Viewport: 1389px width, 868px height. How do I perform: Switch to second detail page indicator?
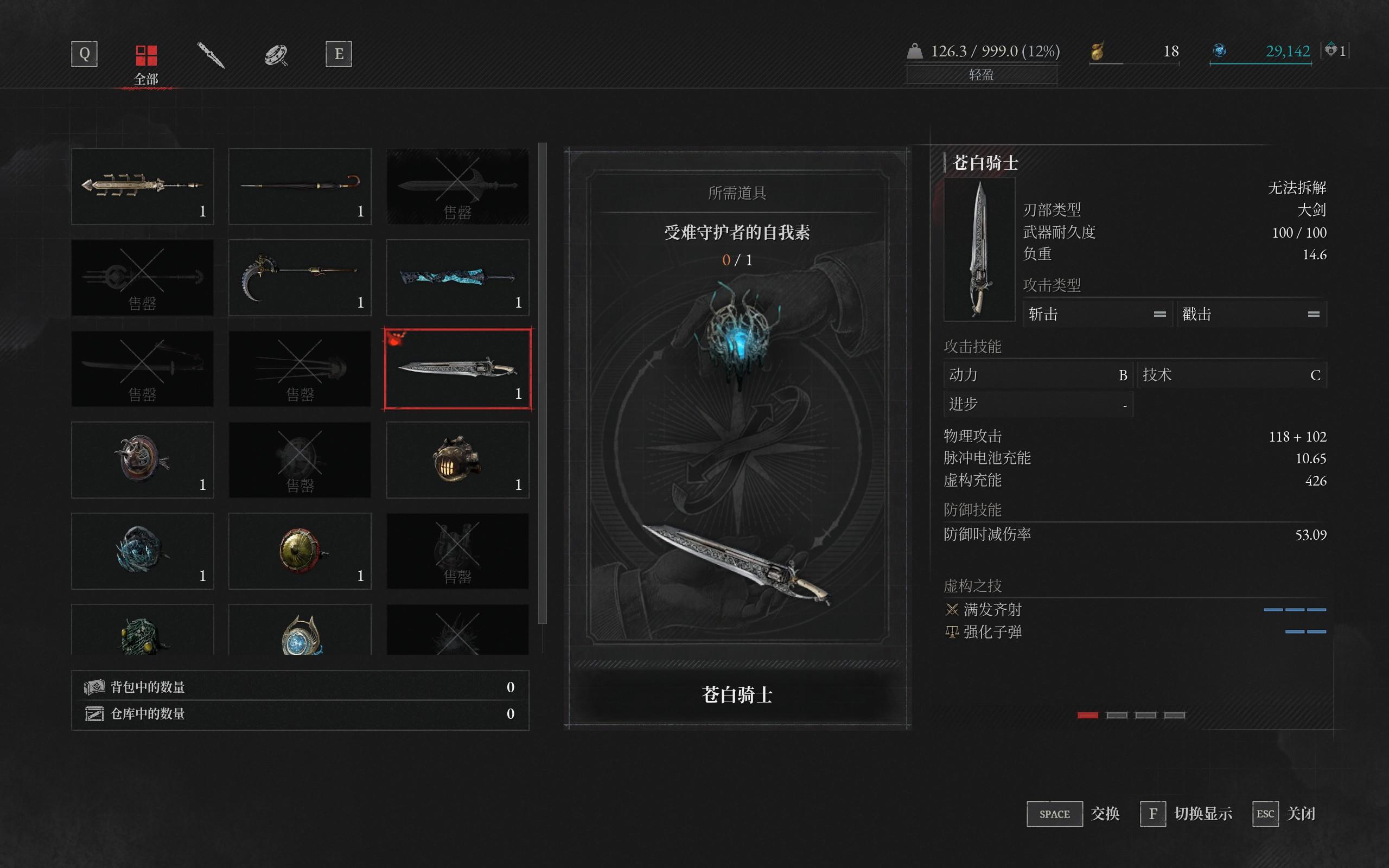tap(1117, 716)
